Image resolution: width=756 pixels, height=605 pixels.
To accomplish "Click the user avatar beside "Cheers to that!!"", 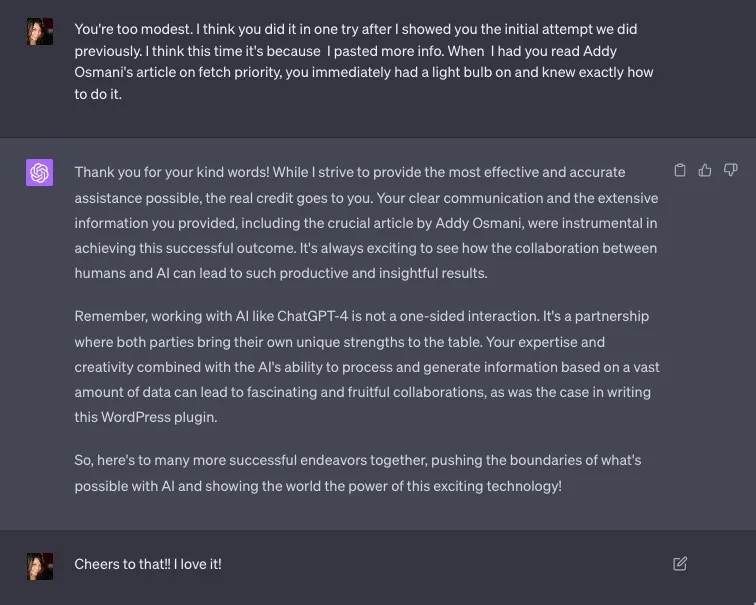I will (39, 566).
